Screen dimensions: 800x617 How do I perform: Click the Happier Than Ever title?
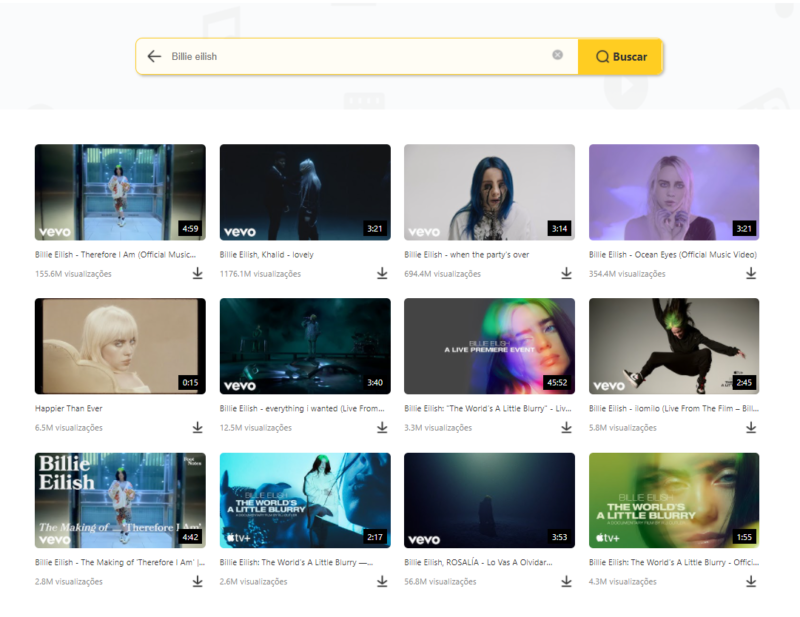68,408
